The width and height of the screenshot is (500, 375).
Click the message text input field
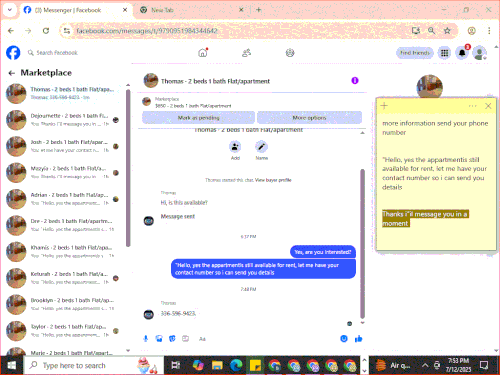(x=267, y=339)
